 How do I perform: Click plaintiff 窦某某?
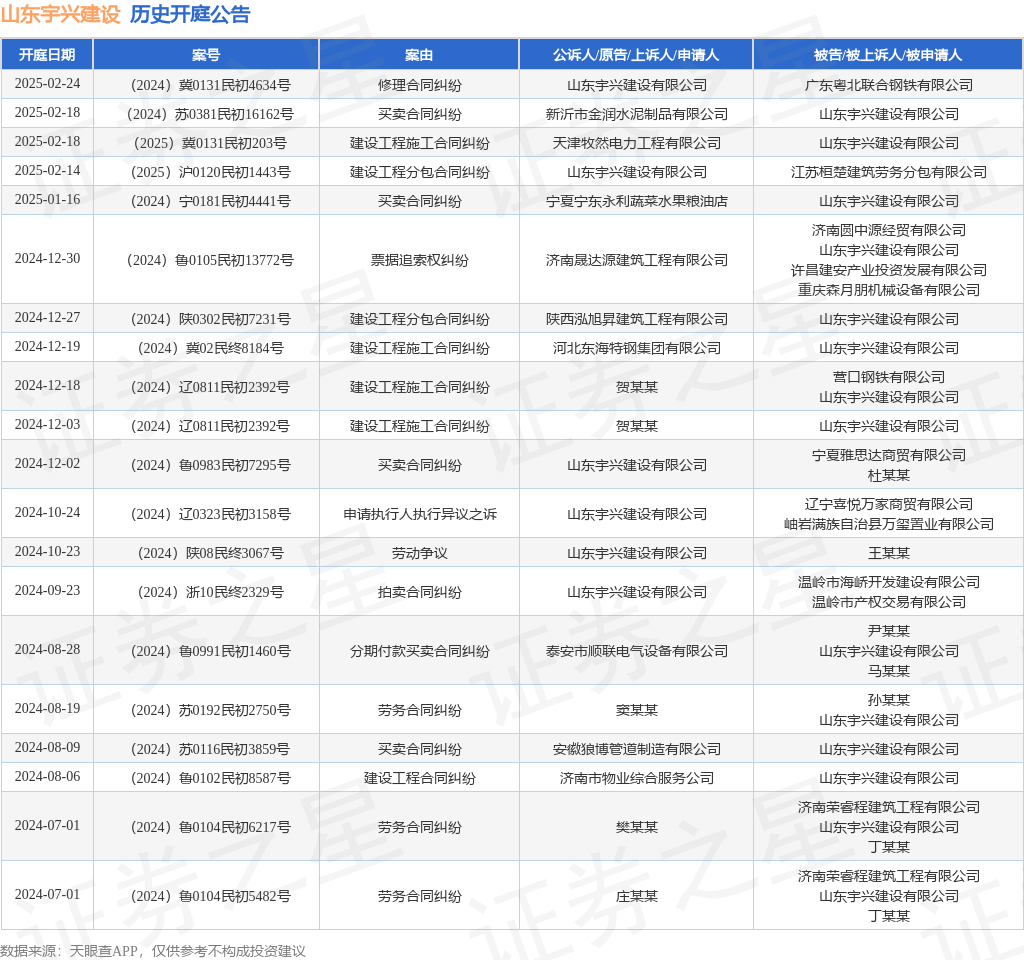[x=637, y=711]
